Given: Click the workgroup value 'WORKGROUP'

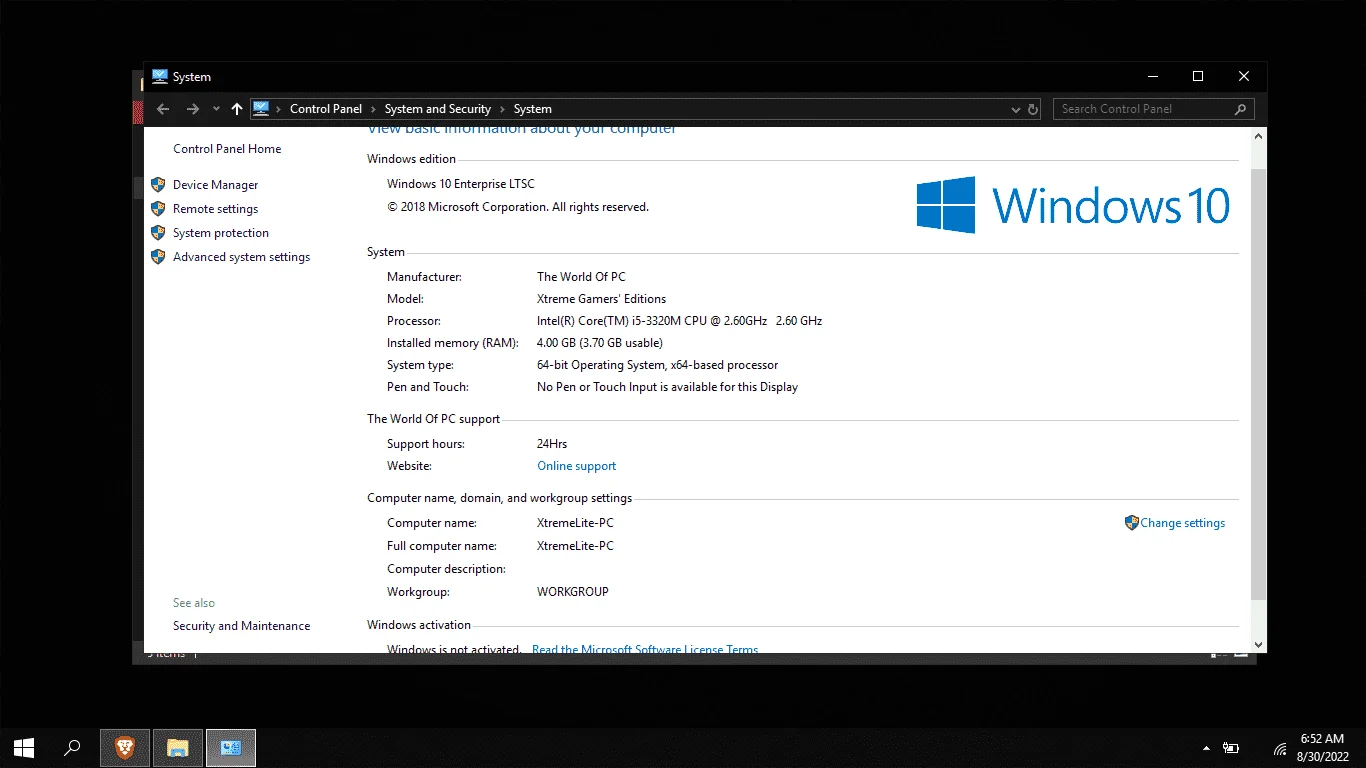Looking at the screenshot, I should pos(573,592).
